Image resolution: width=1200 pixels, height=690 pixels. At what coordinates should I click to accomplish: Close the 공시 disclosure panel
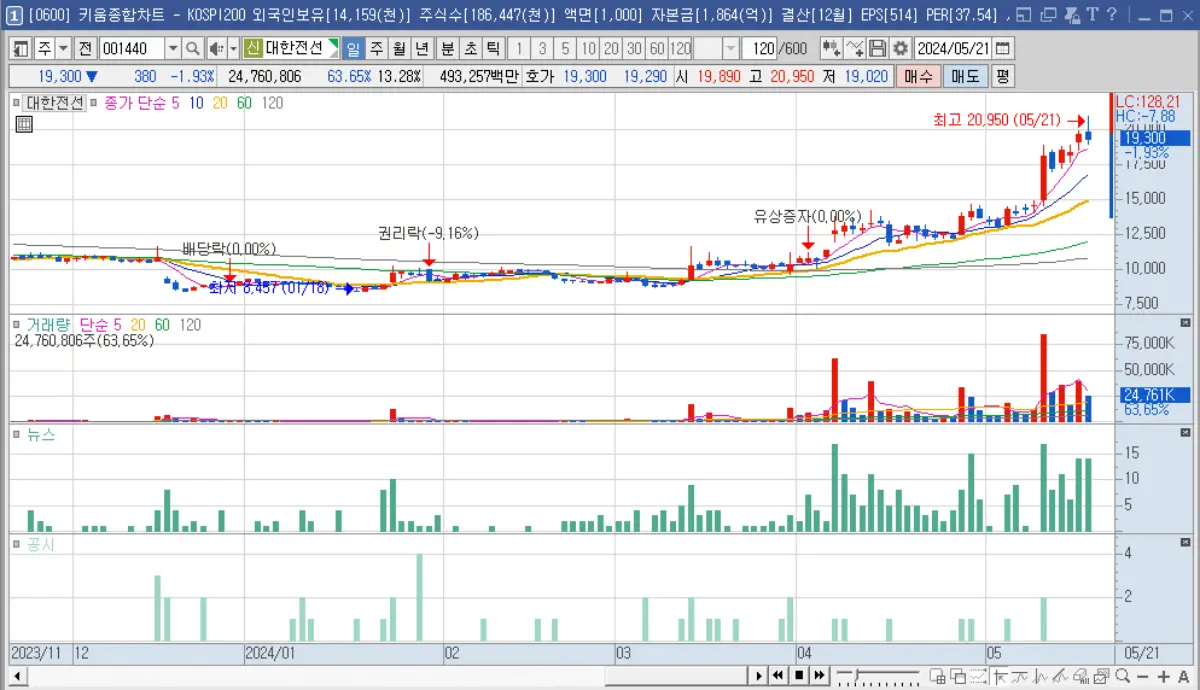(x=1186, y=543)
